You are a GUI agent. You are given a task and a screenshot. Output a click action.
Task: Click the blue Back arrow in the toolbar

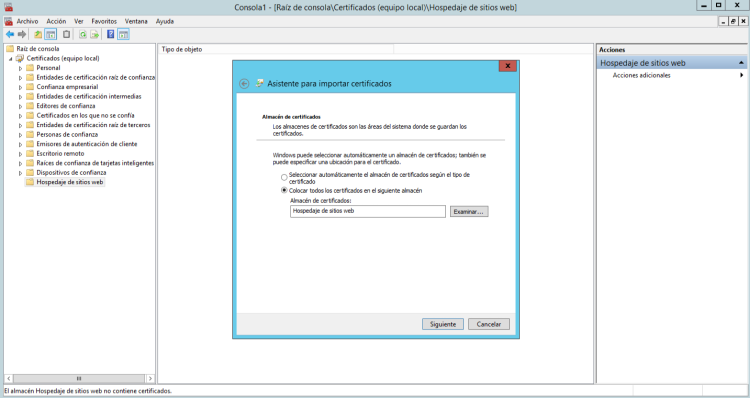click(10, 34)
